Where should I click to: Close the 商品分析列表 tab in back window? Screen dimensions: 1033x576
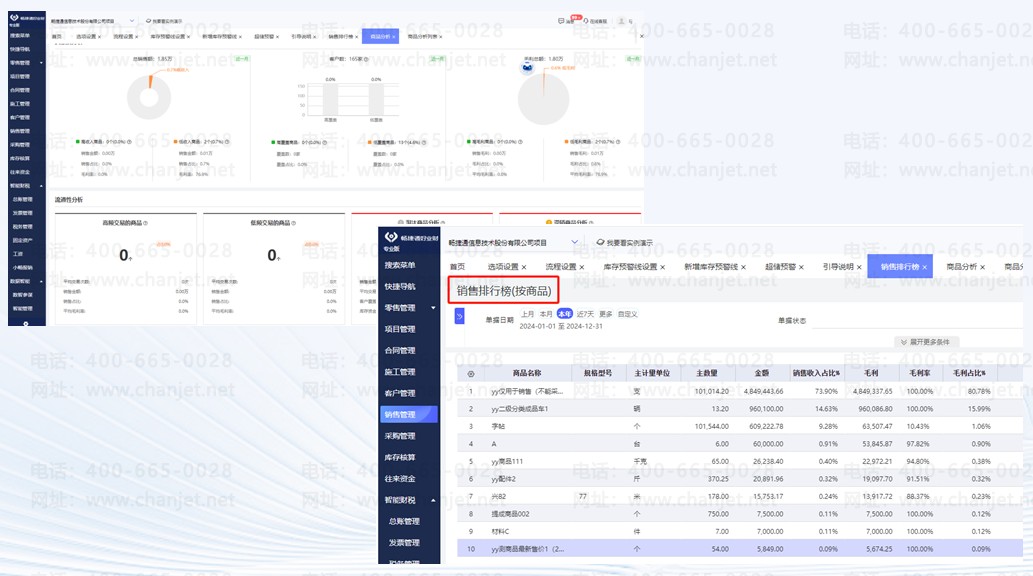tap(440, 37)
